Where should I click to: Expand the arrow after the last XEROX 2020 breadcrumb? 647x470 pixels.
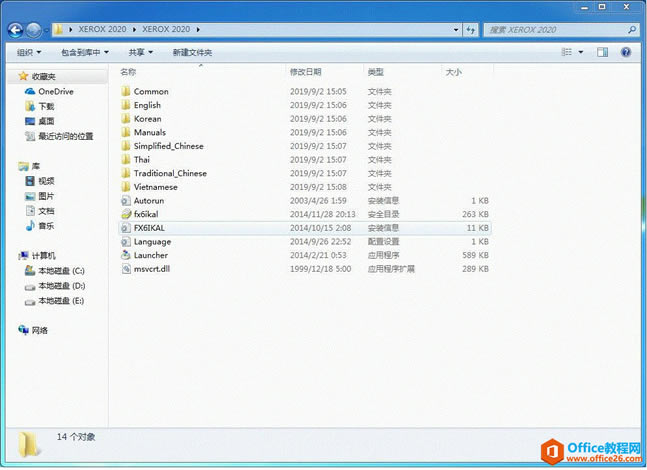(x=198, y=30)
